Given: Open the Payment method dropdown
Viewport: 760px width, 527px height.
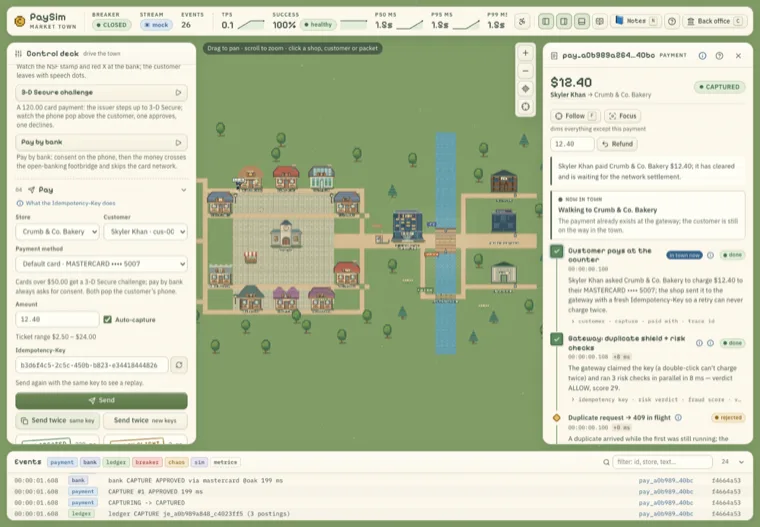Looking at the screenshot, I should coord(101,264).
